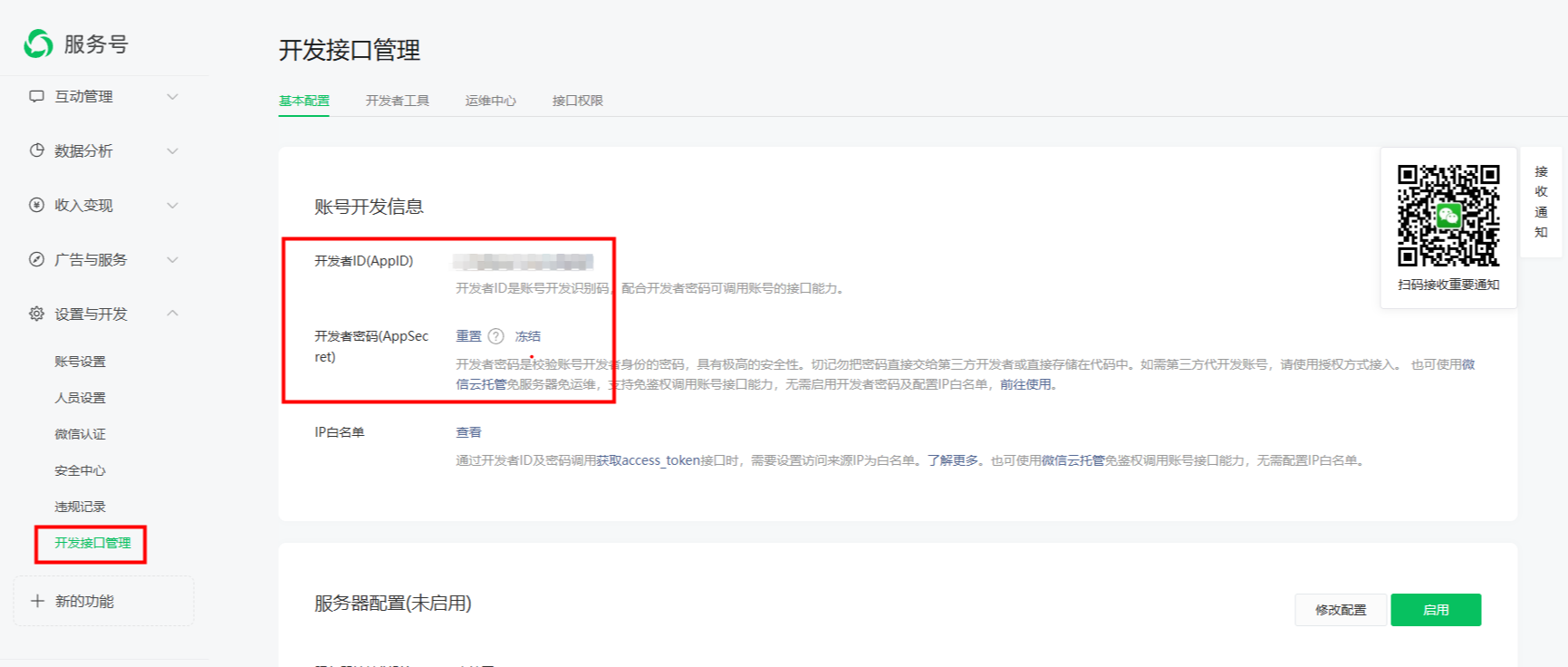Click the 前往使用 link
This screenshot has width=1568, height=667.
pos(1025,384)
